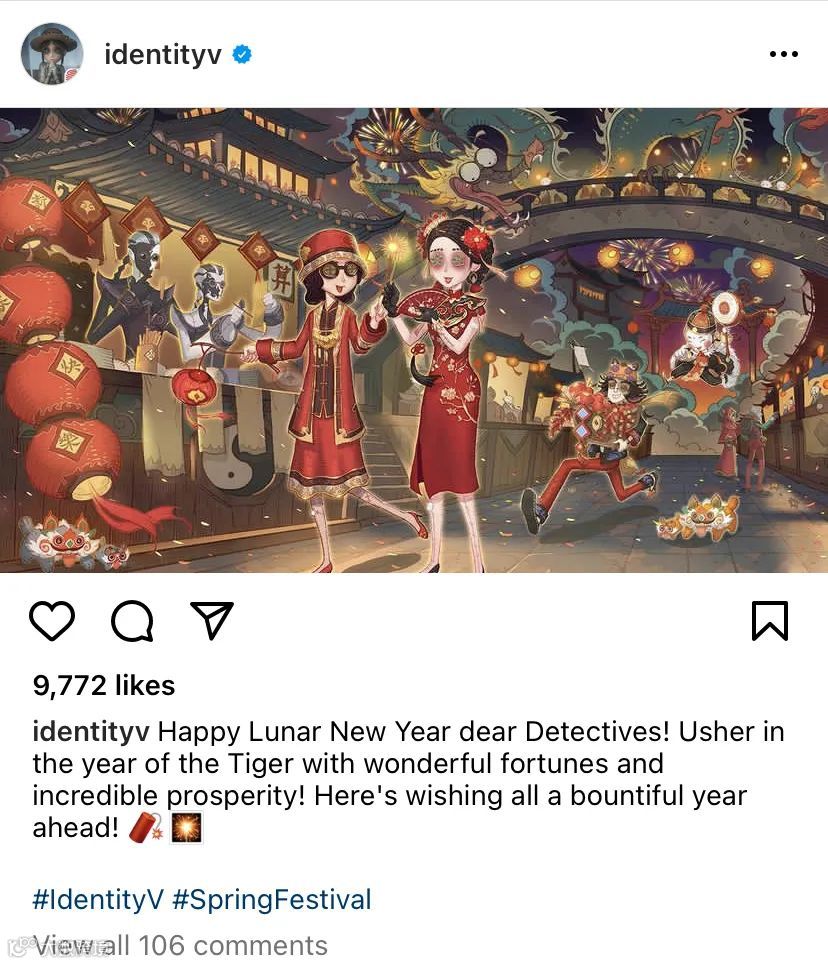
Task: Click the blue verified badge
Action: click(x=242, y=54)
